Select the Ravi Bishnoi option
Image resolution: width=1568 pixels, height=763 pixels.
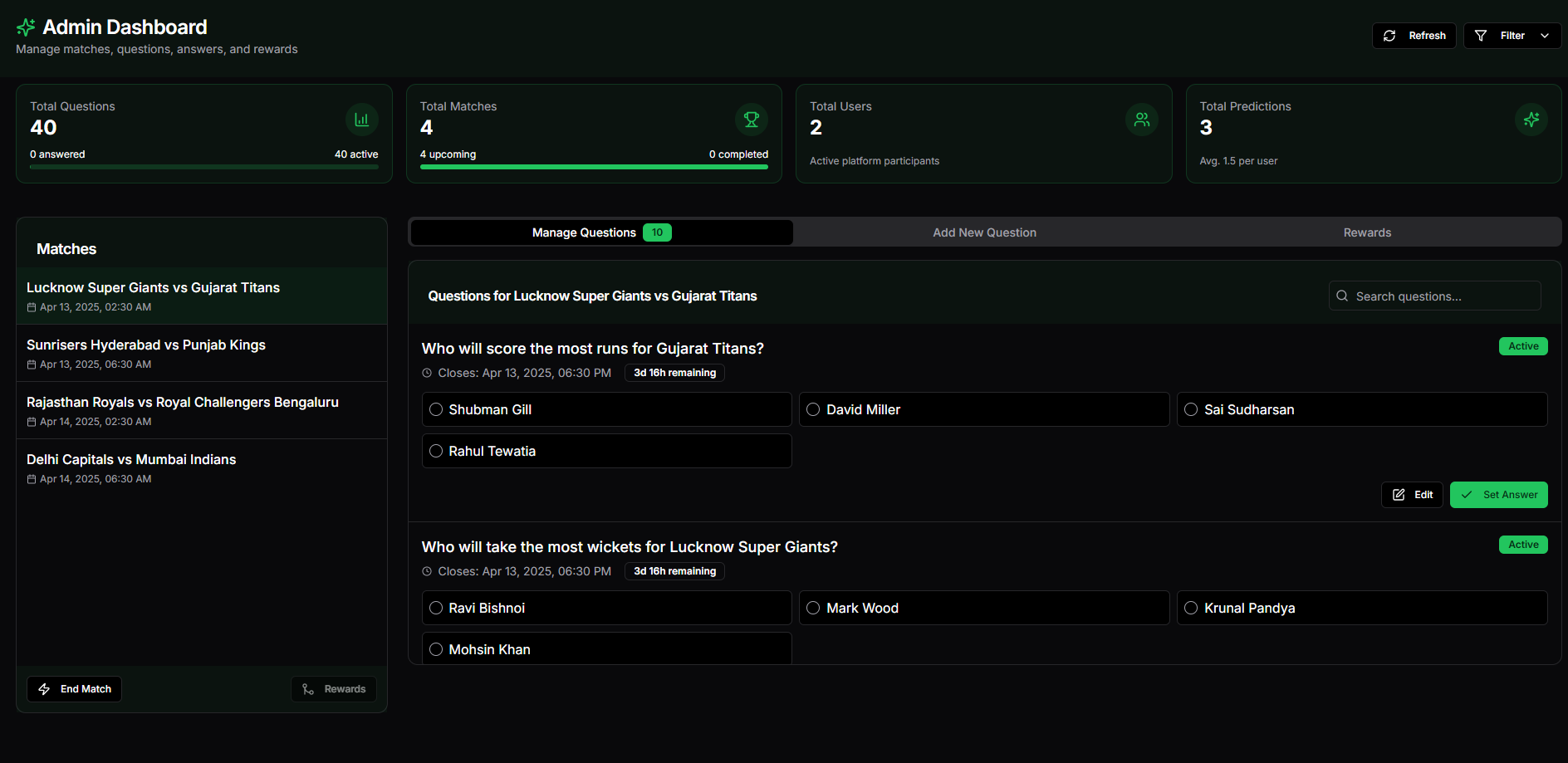tap(607, 608)
